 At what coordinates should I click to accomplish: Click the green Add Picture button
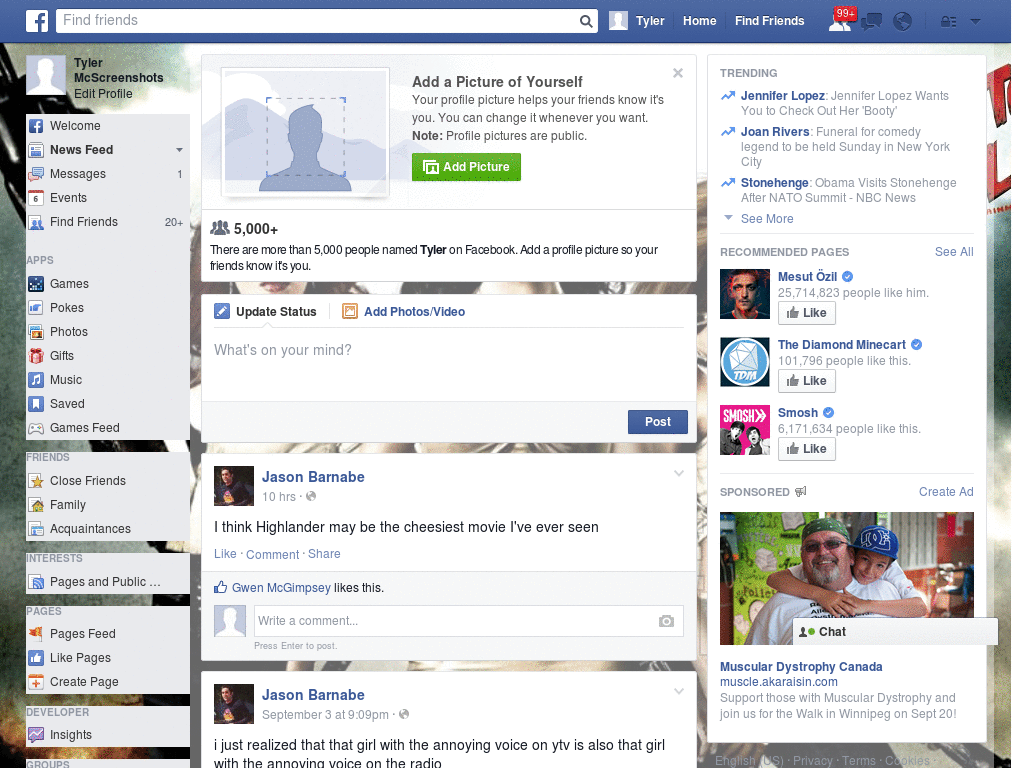(466, 167)
